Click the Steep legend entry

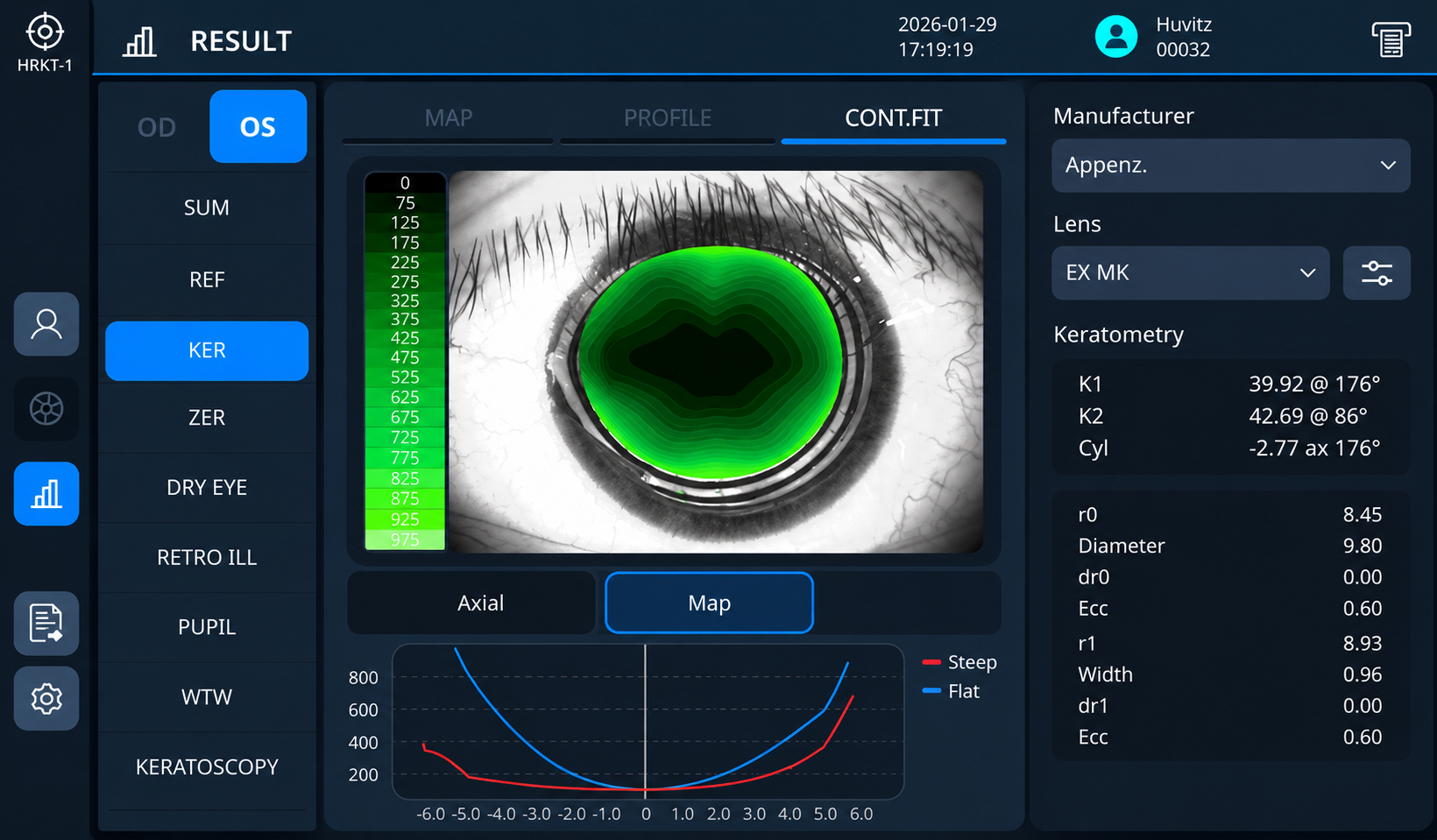click(x=960, y=662)
